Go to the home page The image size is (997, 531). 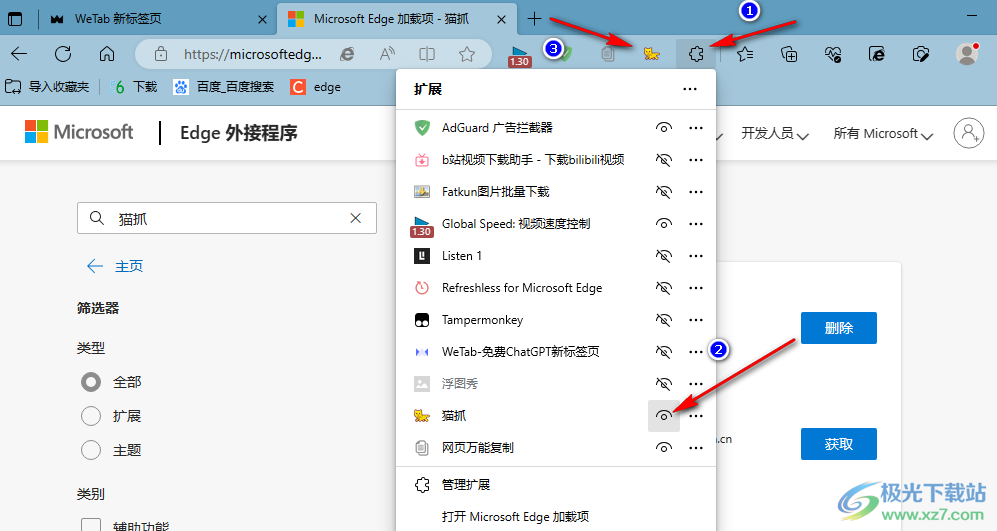(107, 54)
